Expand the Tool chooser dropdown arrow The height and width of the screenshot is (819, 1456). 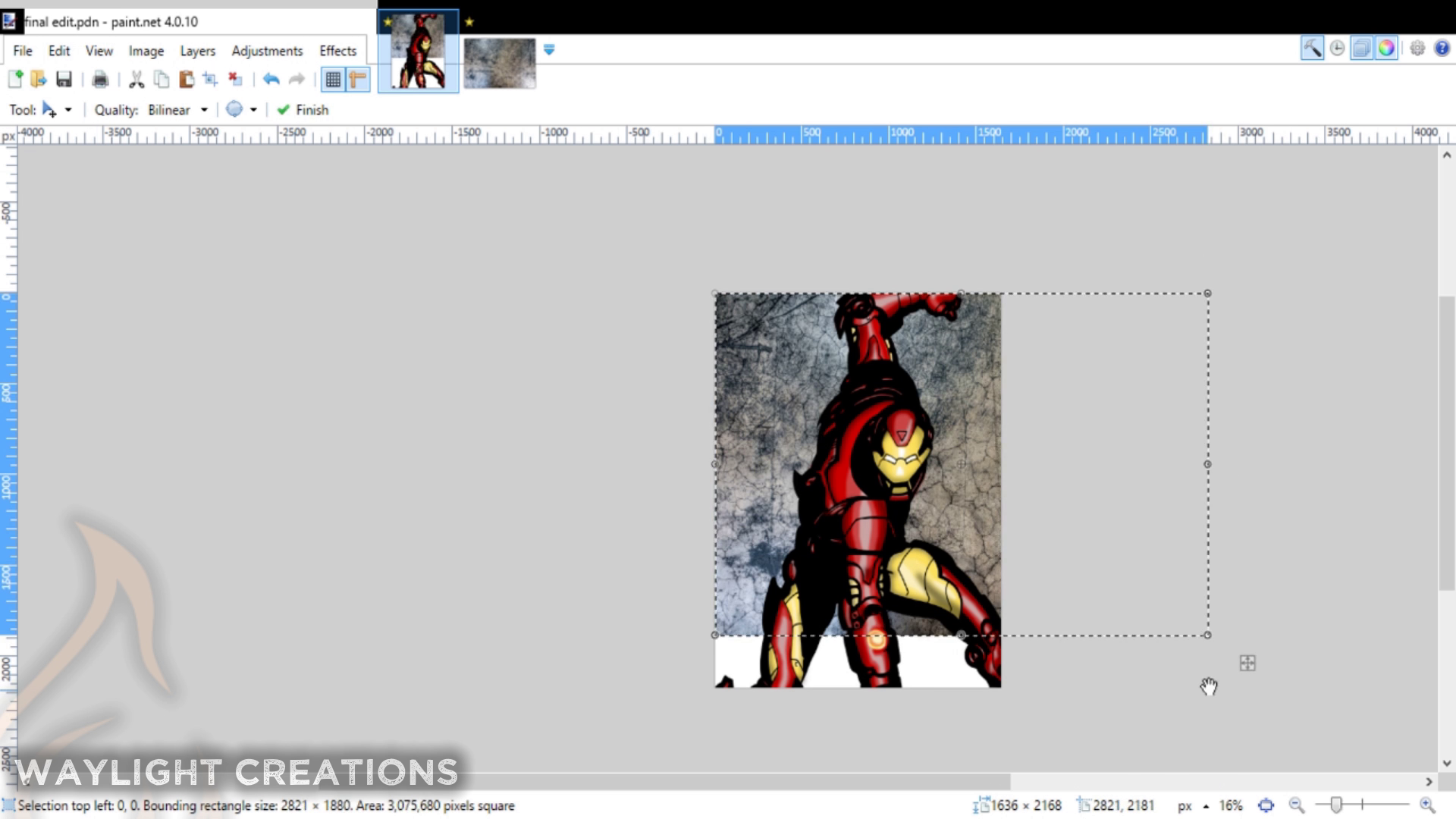click(68, 110)
